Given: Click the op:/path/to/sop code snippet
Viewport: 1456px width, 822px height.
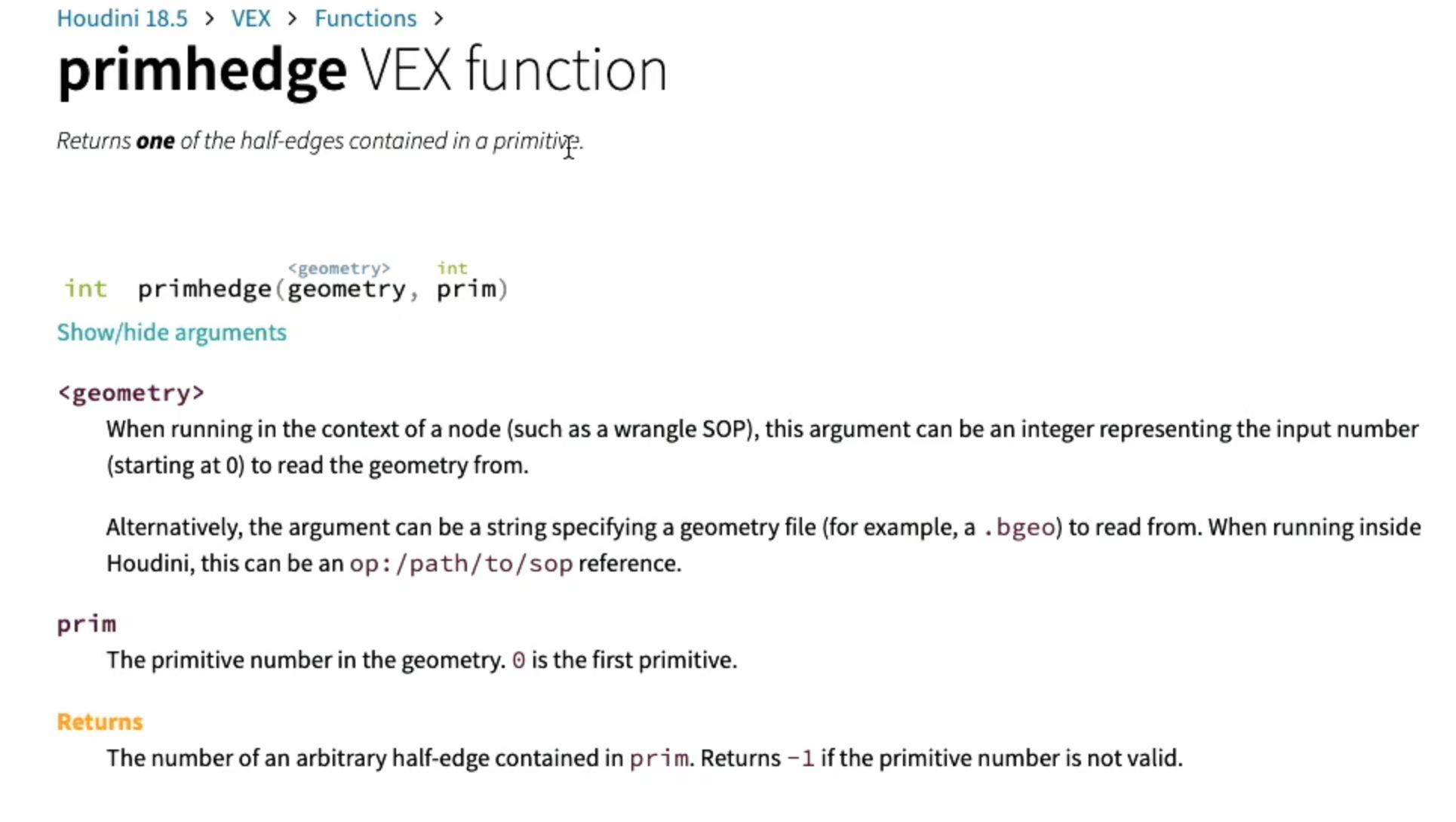Looking at the screenshot, I should click(x=461, y=564).
